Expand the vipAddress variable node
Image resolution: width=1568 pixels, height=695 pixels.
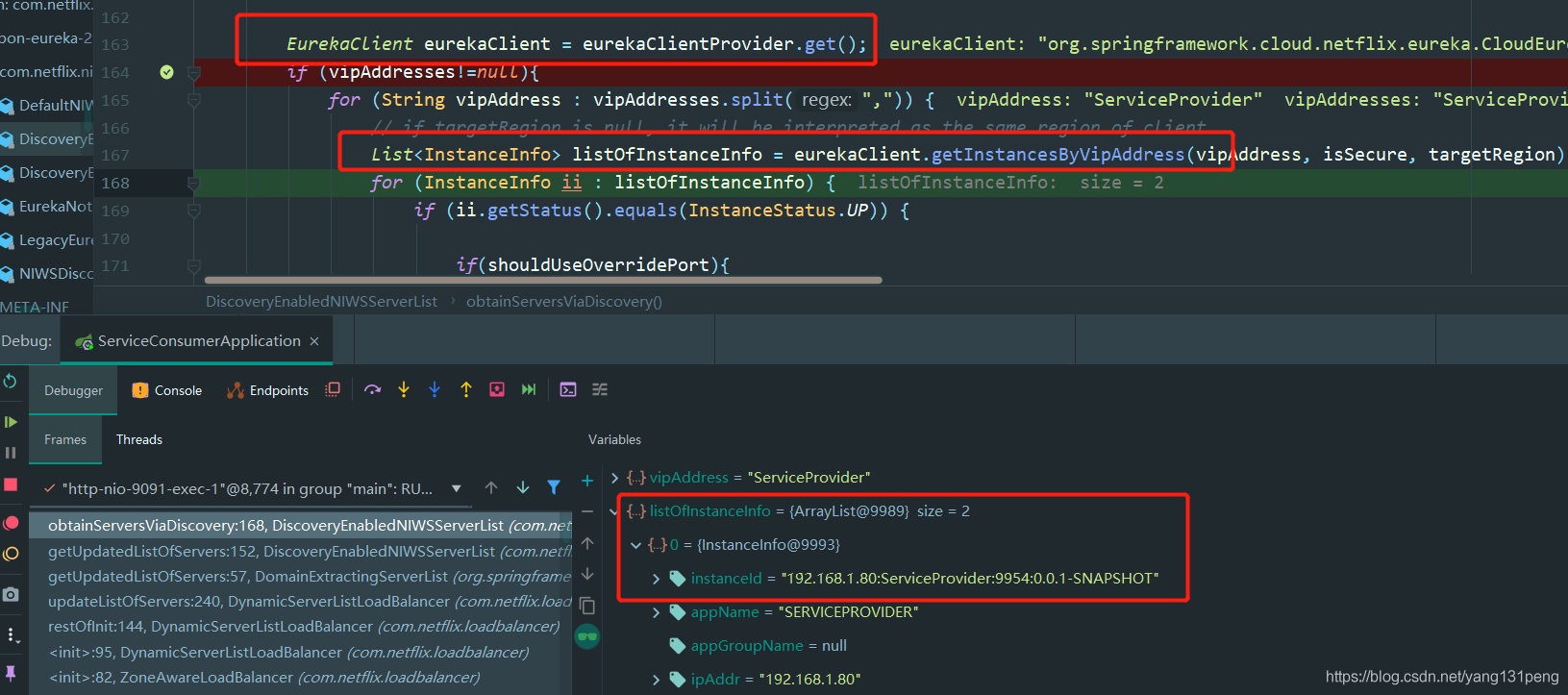tap(614, 478)
